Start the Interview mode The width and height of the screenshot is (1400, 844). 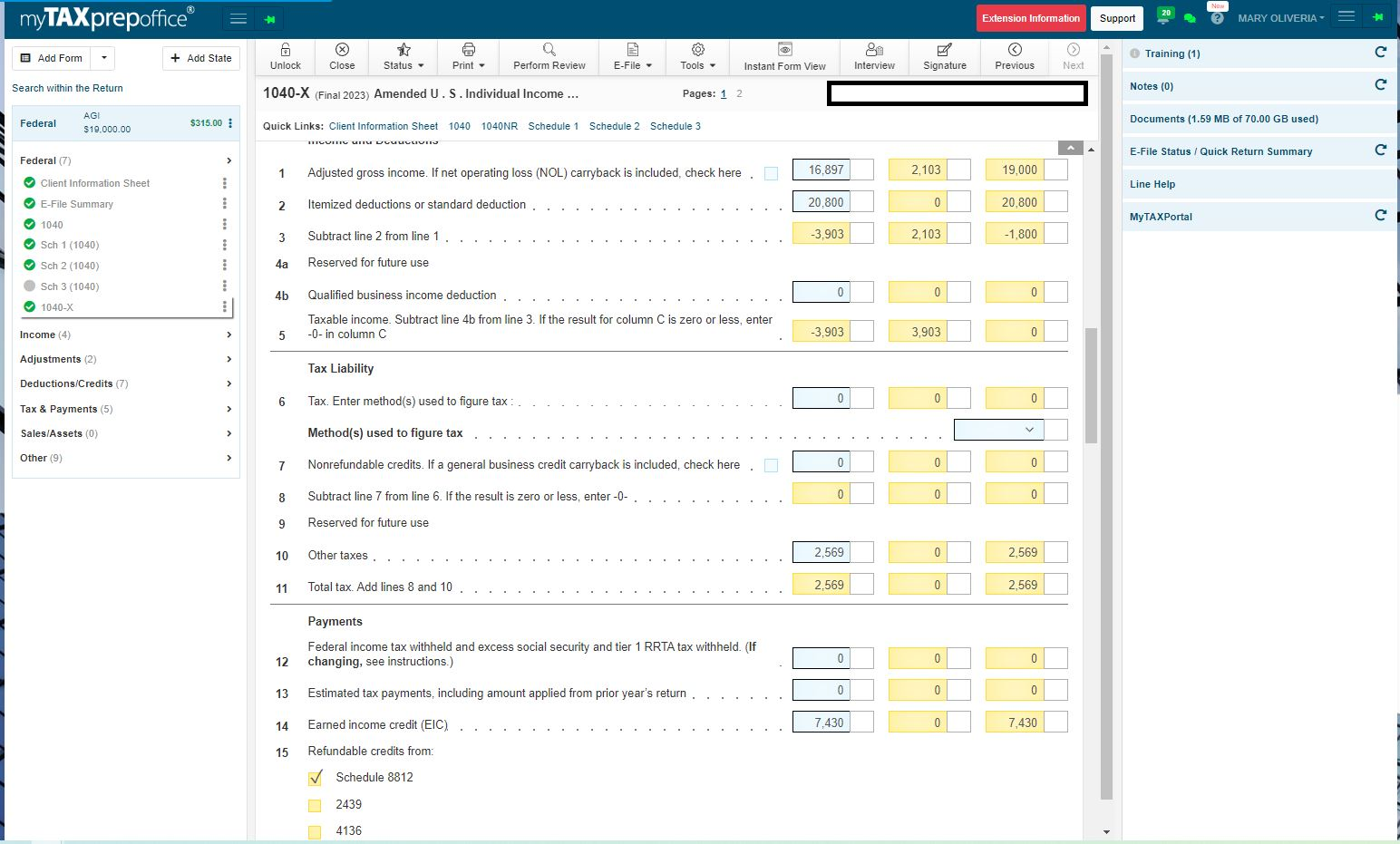tap(874, 56)
